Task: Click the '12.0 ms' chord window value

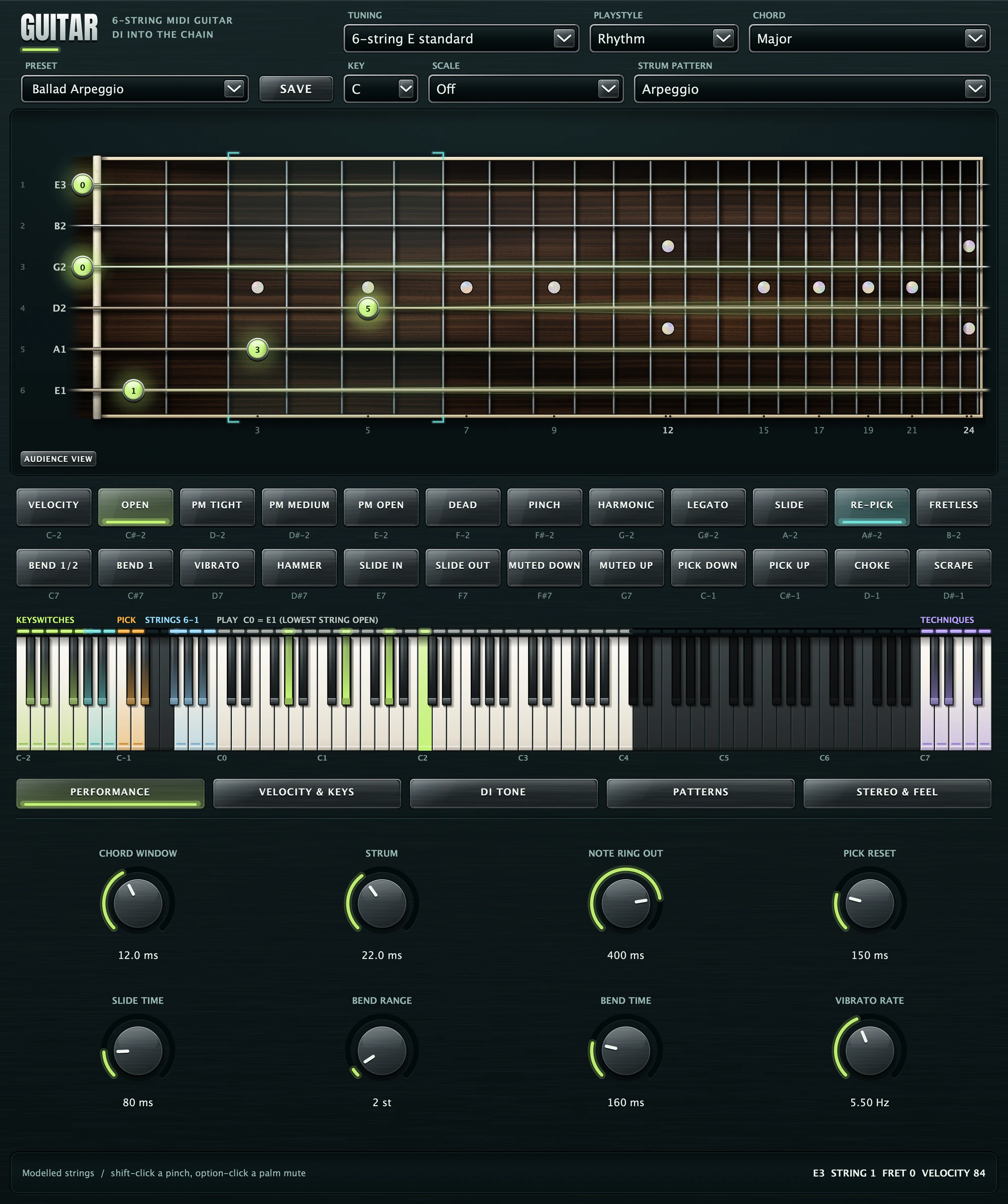Action: click(138, 955)
